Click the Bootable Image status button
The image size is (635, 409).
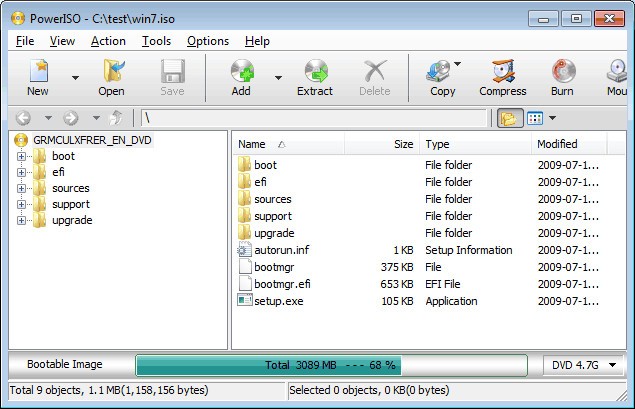pos(65,364)
